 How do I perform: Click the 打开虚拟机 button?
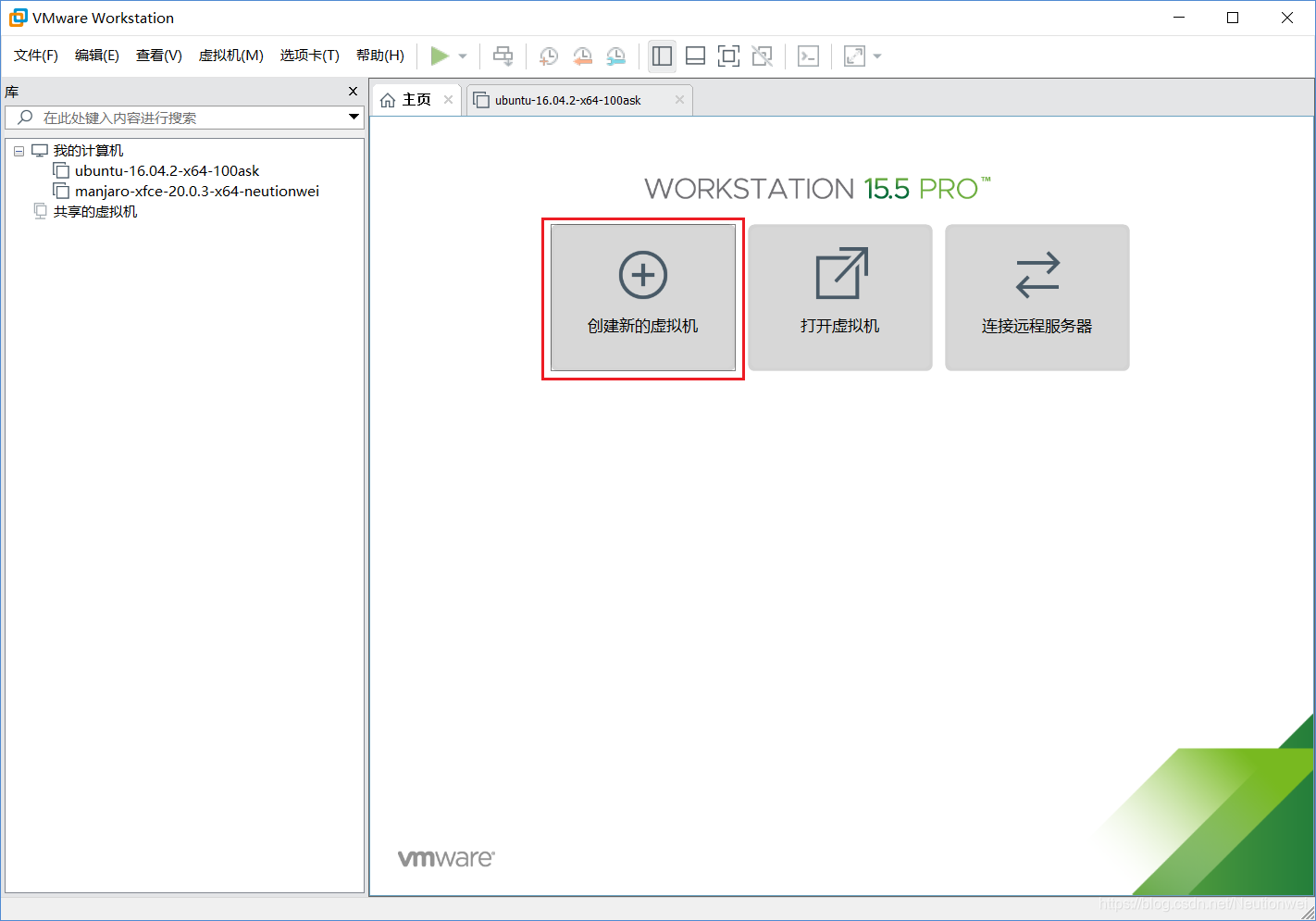tap(840, 298)
